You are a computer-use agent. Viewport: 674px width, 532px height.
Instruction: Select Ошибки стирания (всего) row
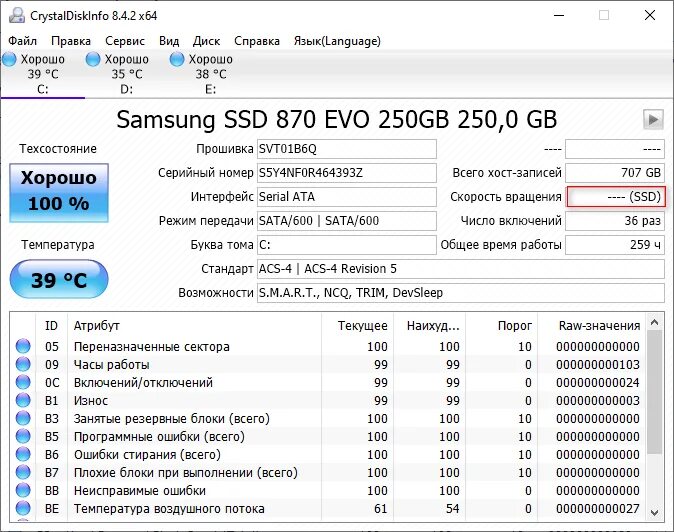point(328,455)
